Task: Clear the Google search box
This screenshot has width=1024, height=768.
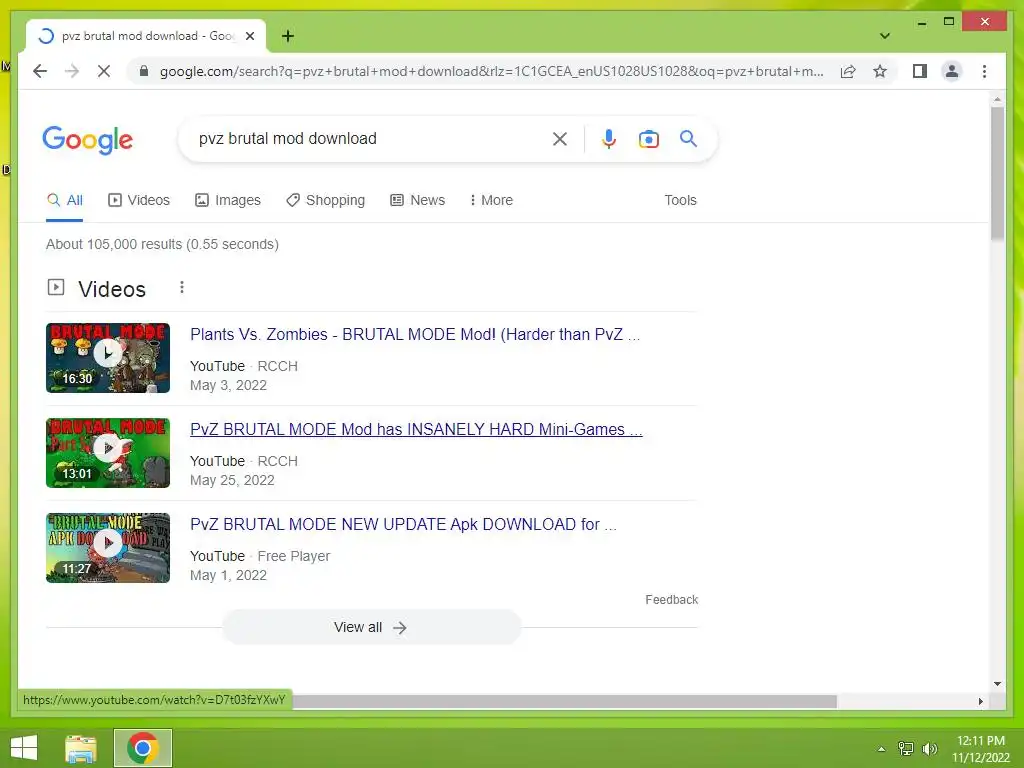Action: [560, 138]
